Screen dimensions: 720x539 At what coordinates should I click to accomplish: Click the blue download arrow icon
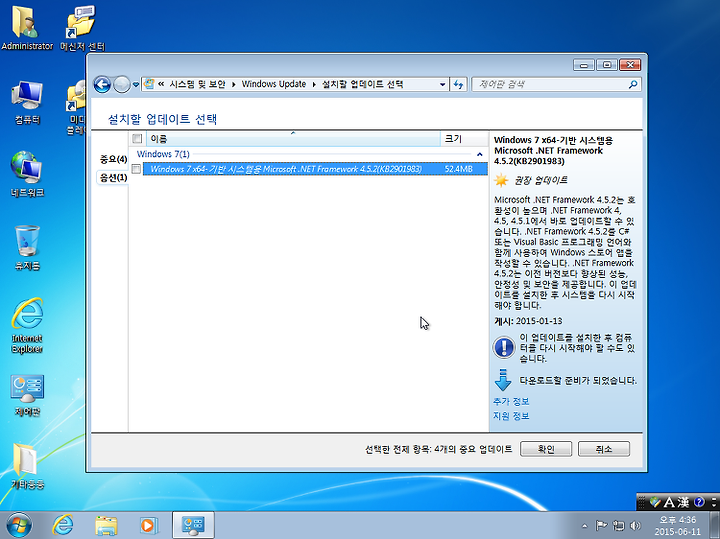click(x=503, y=380)
